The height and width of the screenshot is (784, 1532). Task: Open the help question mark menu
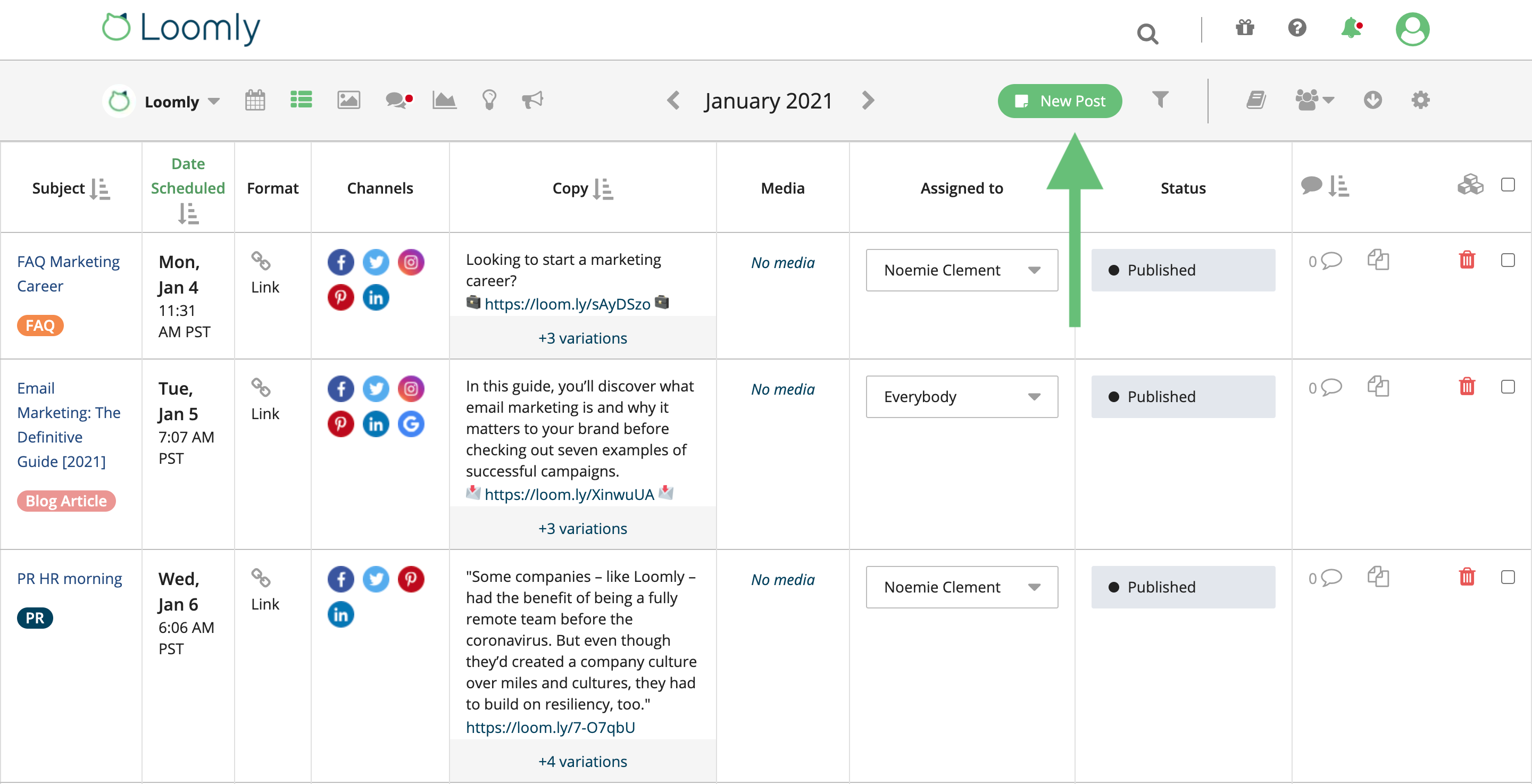pos(1297,28)
